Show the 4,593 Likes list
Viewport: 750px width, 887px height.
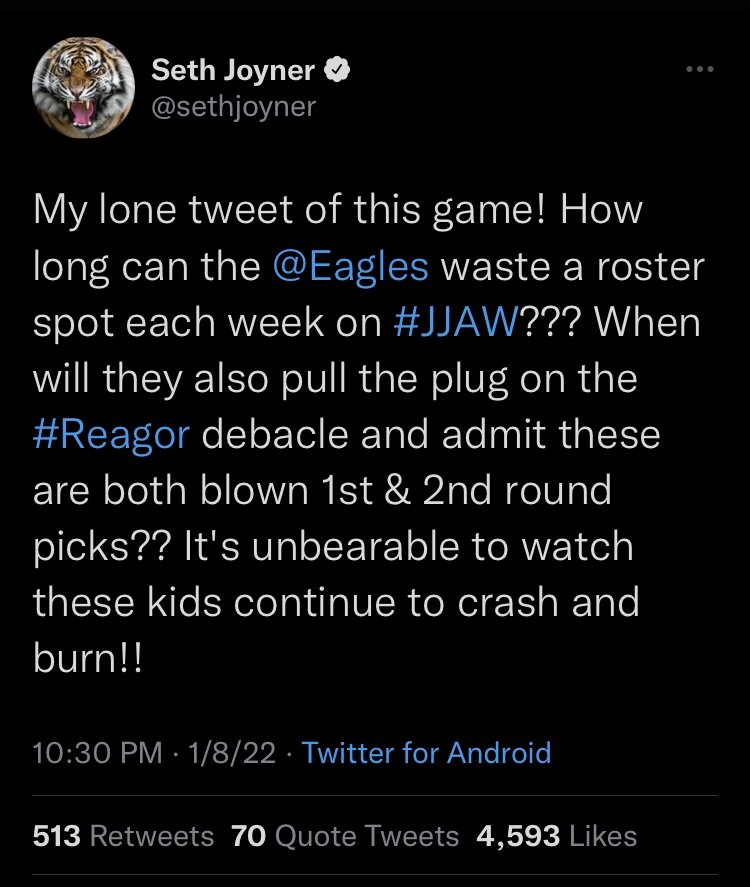(556, 836)
